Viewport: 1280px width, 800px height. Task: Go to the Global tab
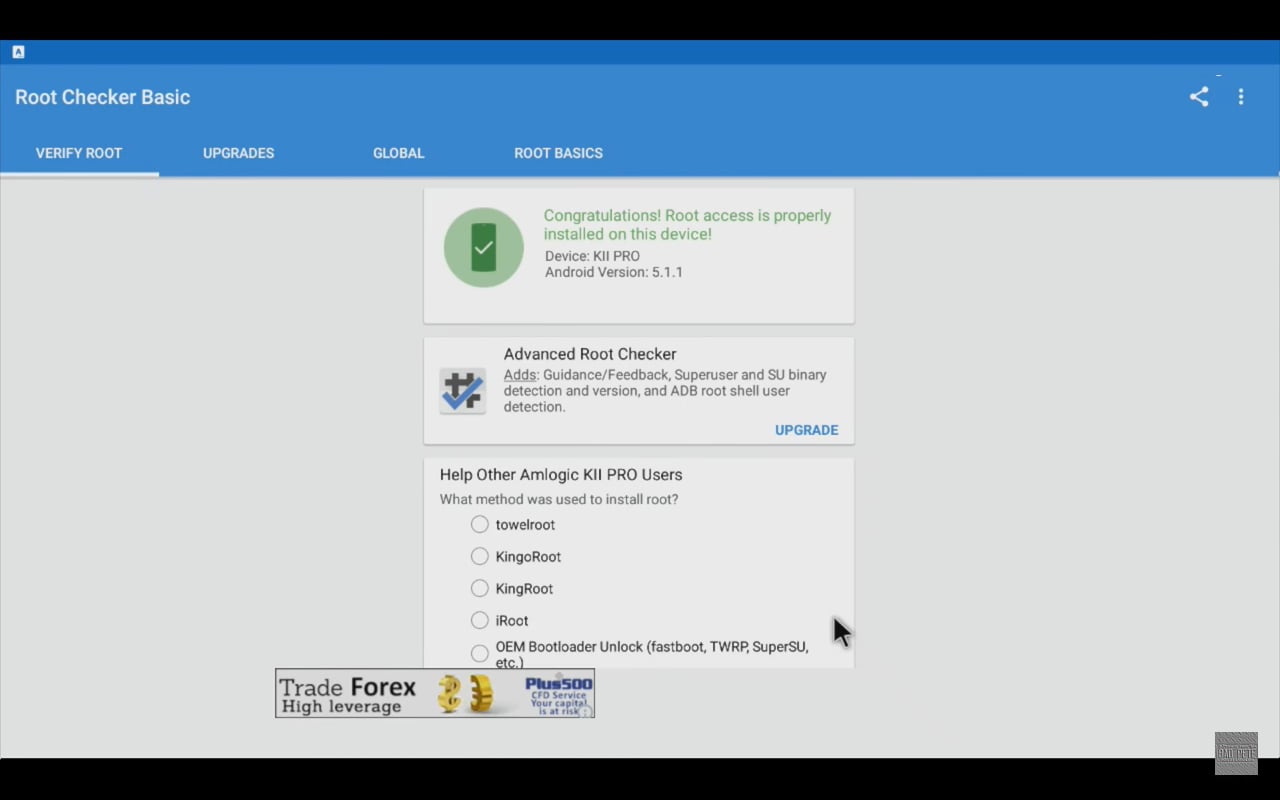[x=399, y=153]
